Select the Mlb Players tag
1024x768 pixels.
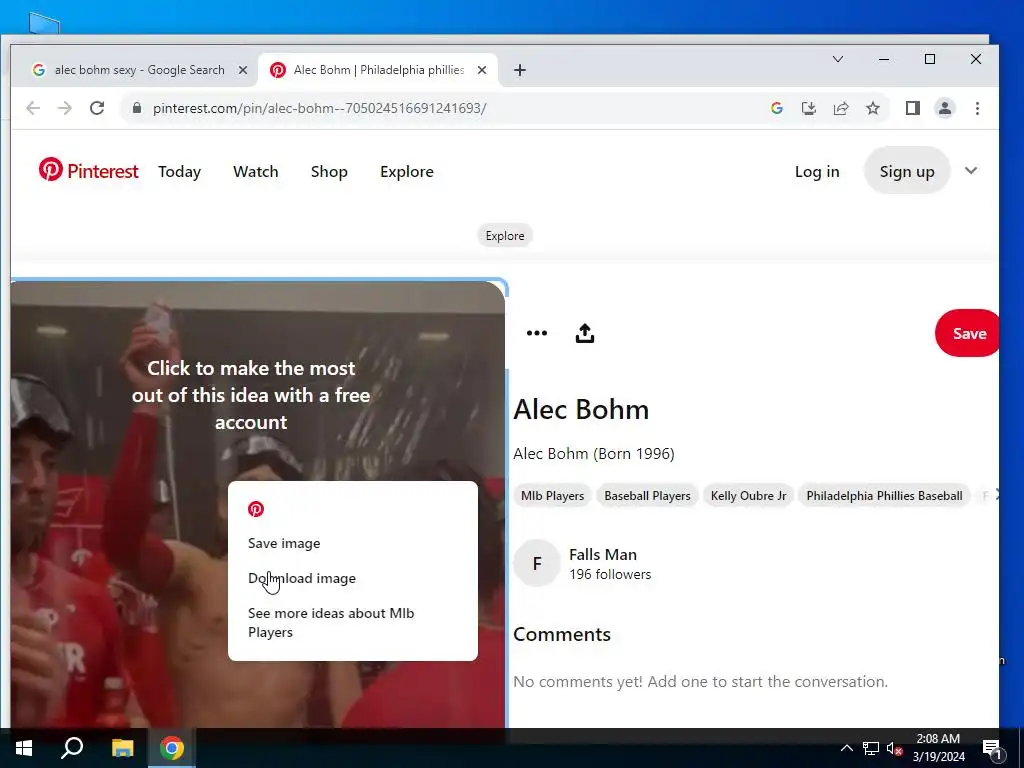coord(552,496)
